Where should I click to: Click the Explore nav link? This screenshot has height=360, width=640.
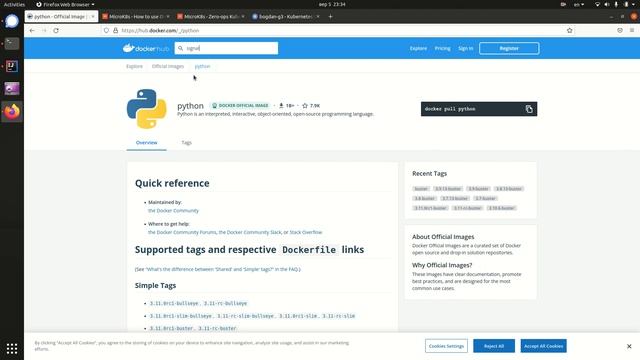coord(418,48)
